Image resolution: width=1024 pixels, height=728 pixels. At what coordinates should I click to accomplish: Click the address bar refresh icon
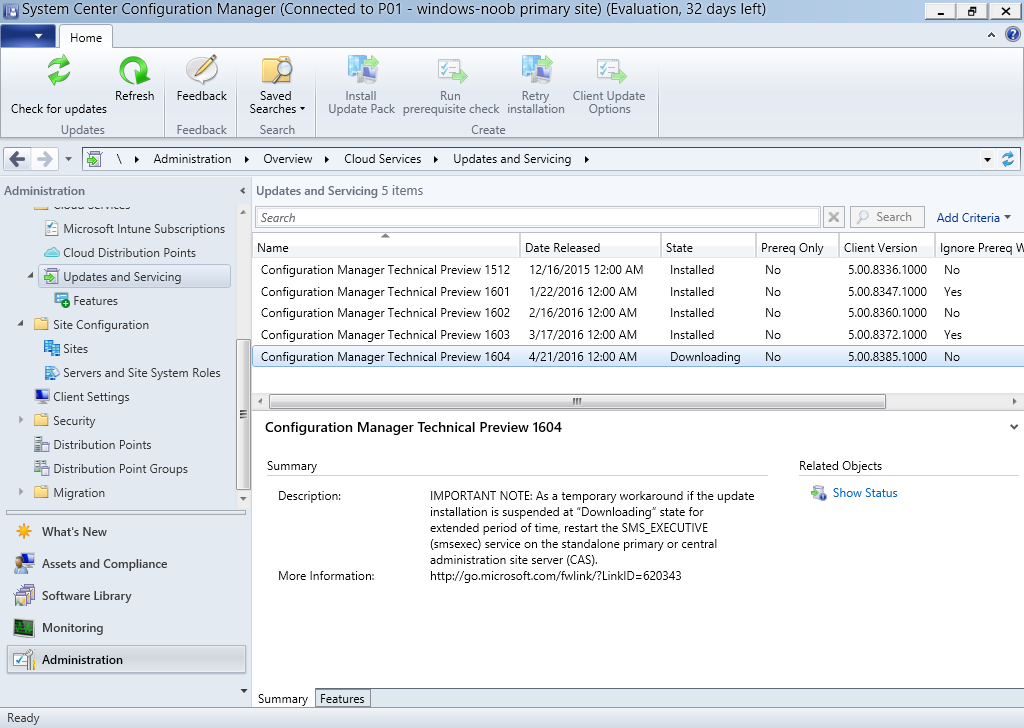pyautogui.click(x=1008, y=159)
